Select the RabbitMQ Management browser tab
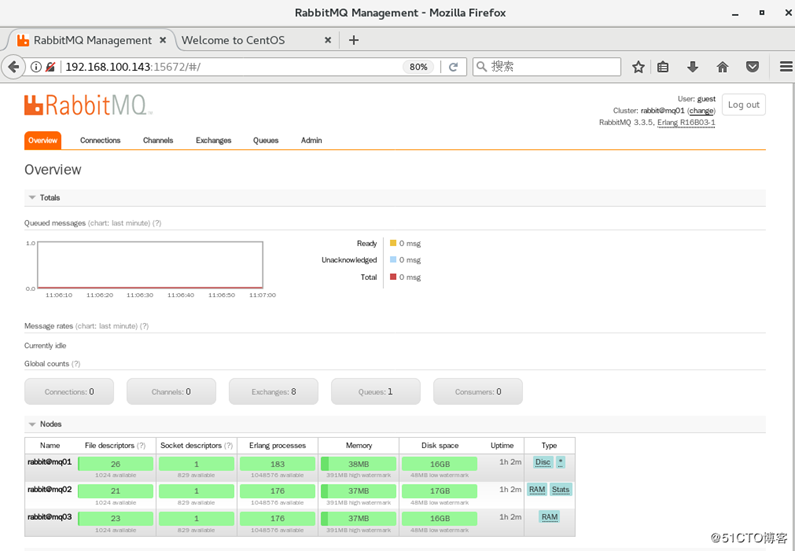The width and height of the screenshot is (795, 551). (93, 40)
